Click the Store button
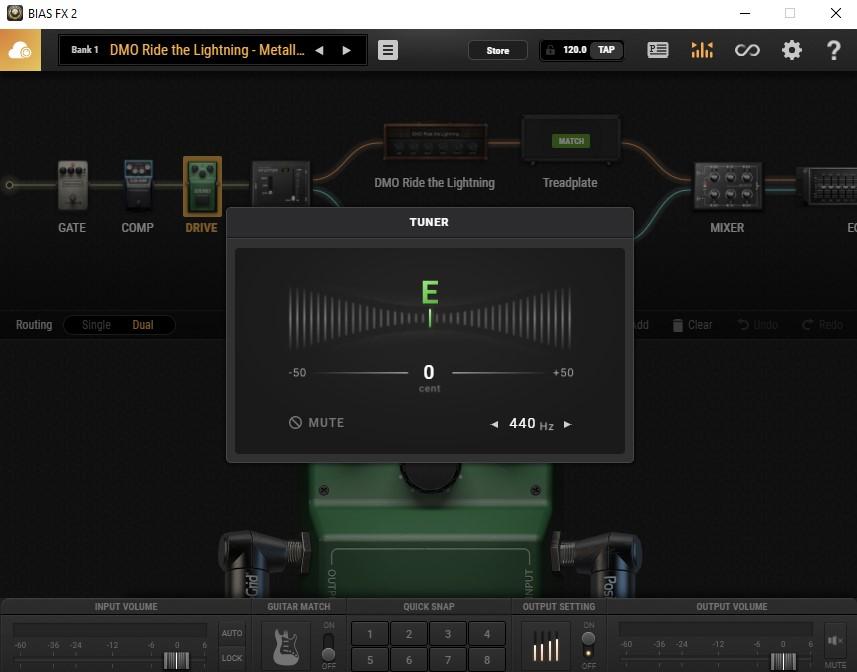Image resolution: width=857 pixels, height=672 pixels. [497, 50]
